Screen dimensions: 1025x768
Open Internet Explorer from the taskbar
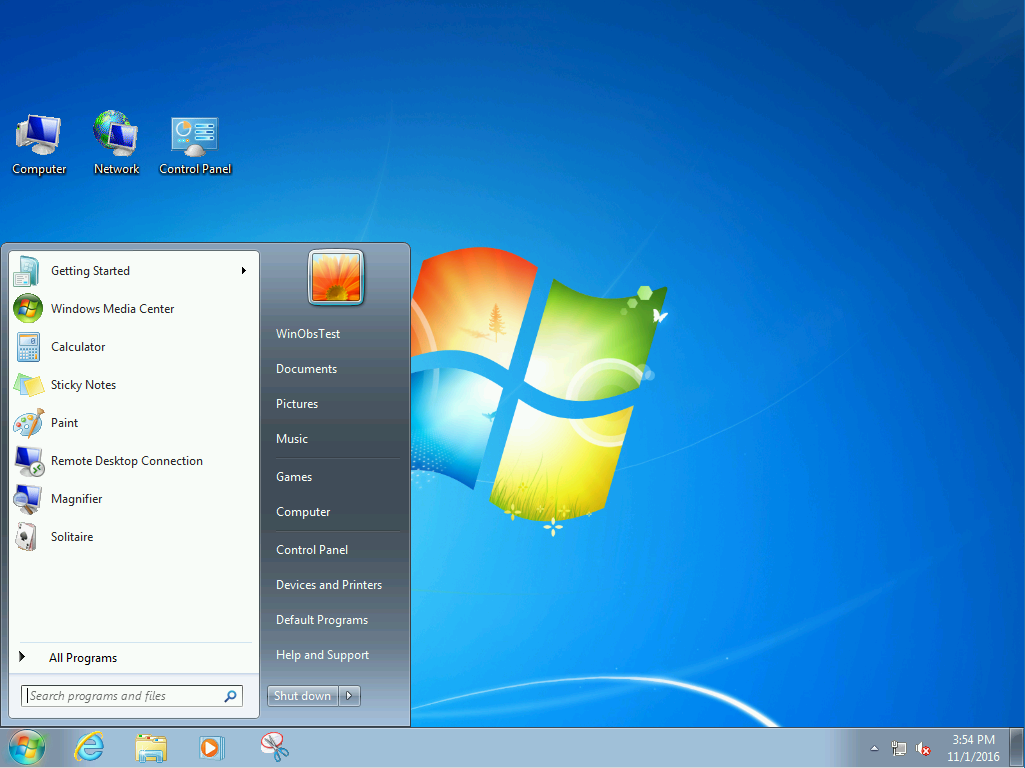pos(89,747)
